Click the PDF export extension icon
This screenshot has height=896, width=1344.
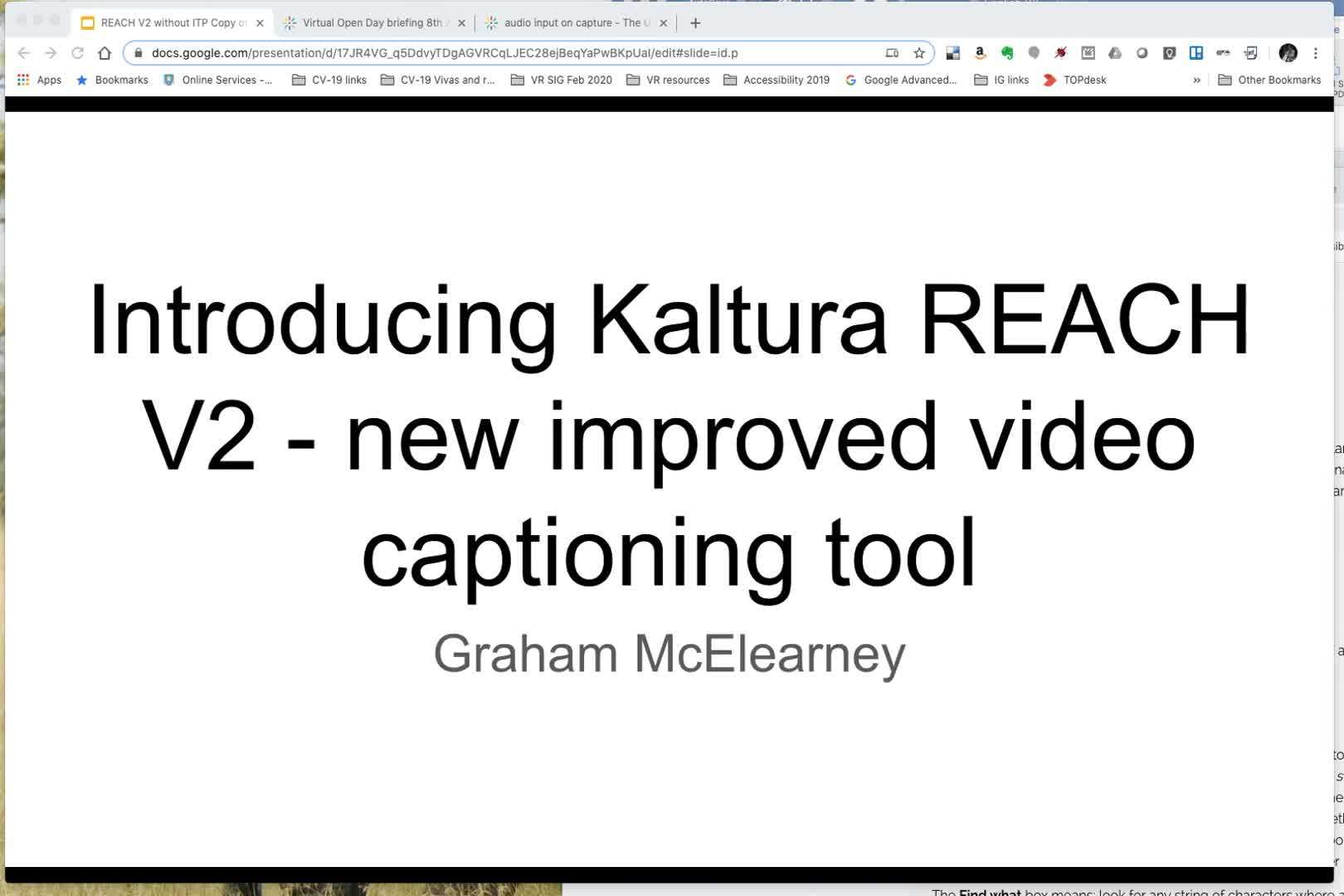click(1250, 53)
